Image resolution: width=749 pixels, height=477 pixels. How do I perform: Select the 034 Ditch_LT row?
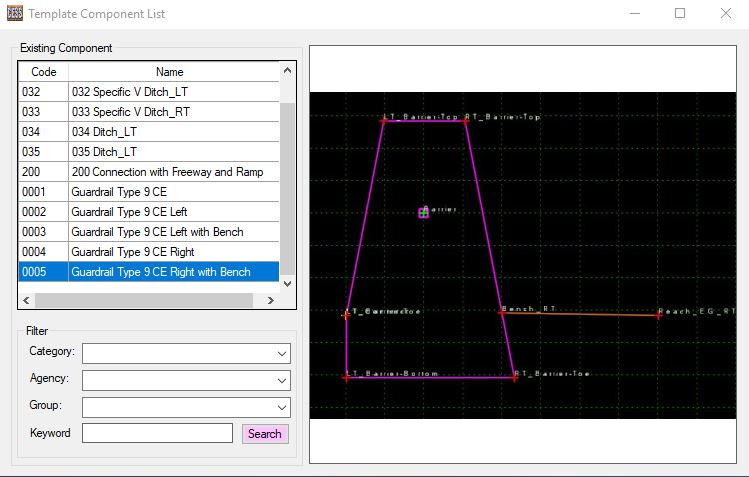149,132
